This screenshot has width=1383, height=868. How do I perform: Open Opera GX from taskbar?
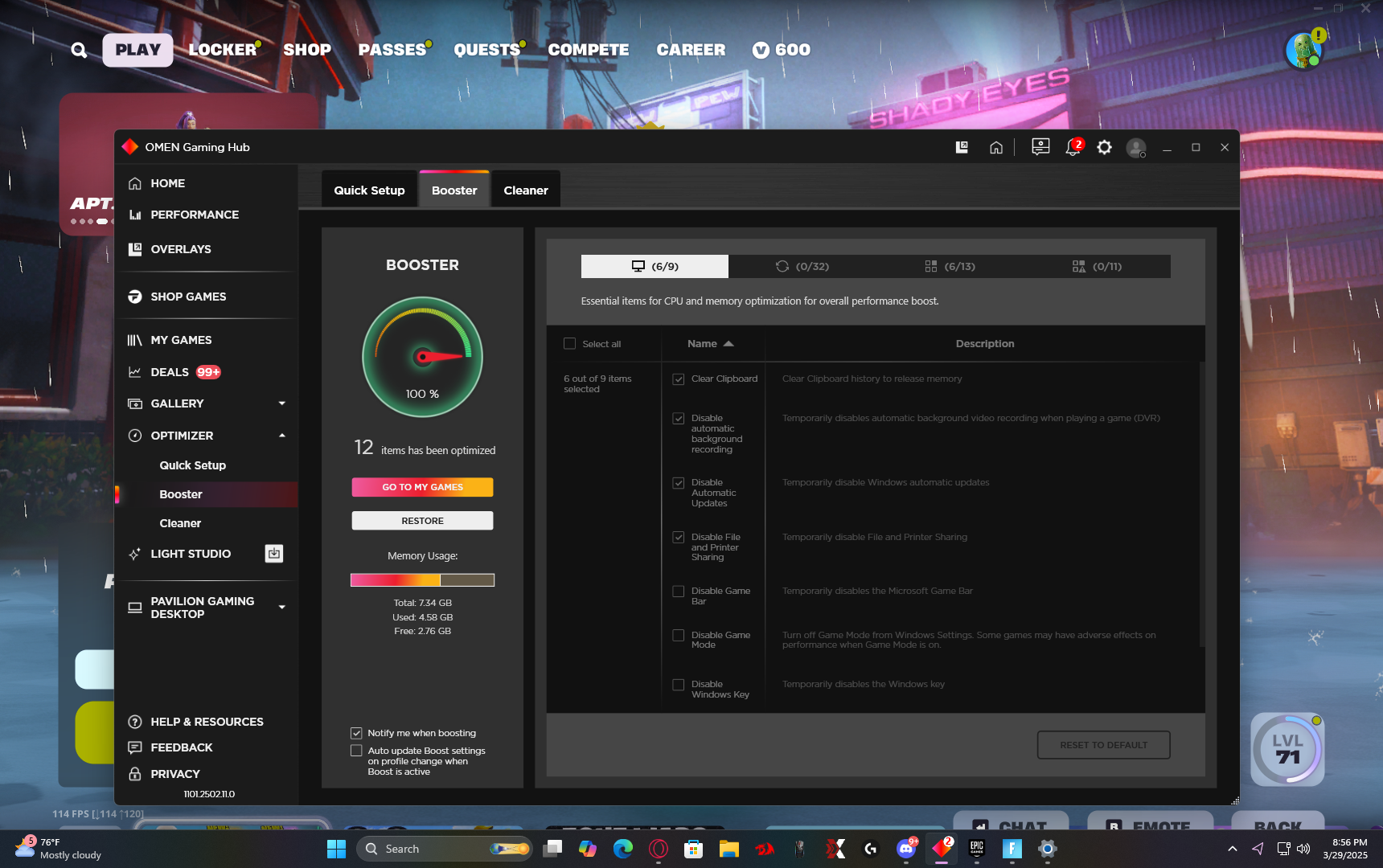pos(659,849)
